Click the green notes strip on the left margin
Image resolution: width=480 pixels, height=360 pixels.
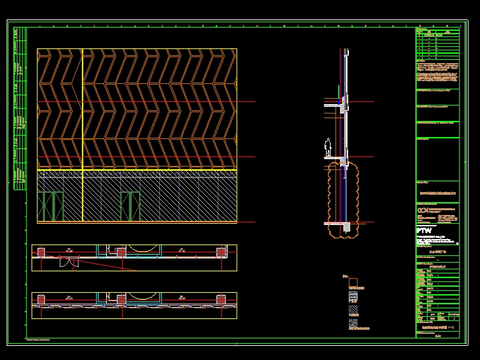[20, 109]
